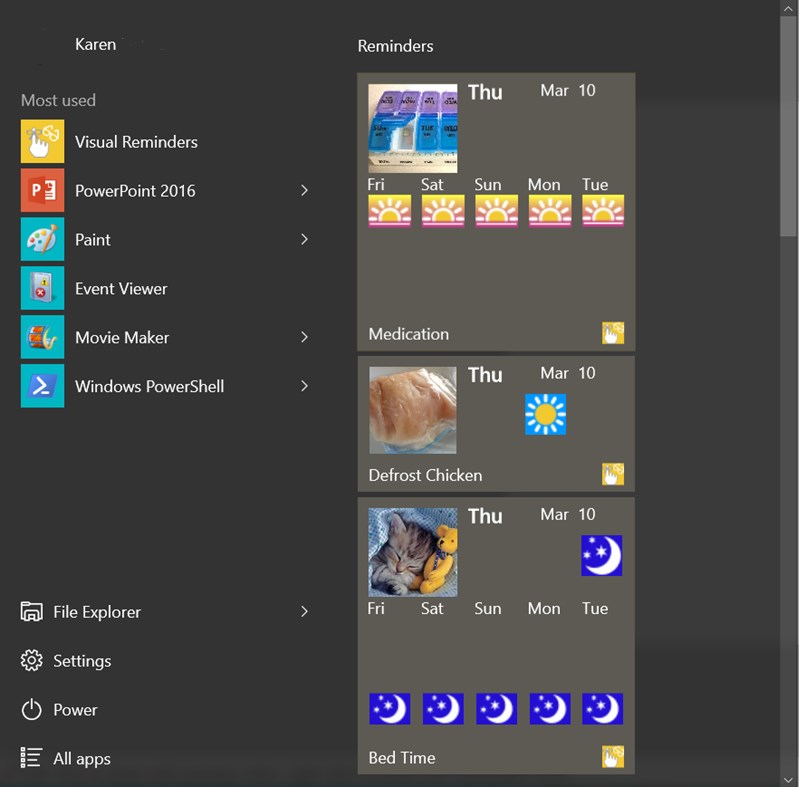799x787 pixels.
Task: Click the Mar 10 date on Bed Time tile
Action: pos(568,514)
